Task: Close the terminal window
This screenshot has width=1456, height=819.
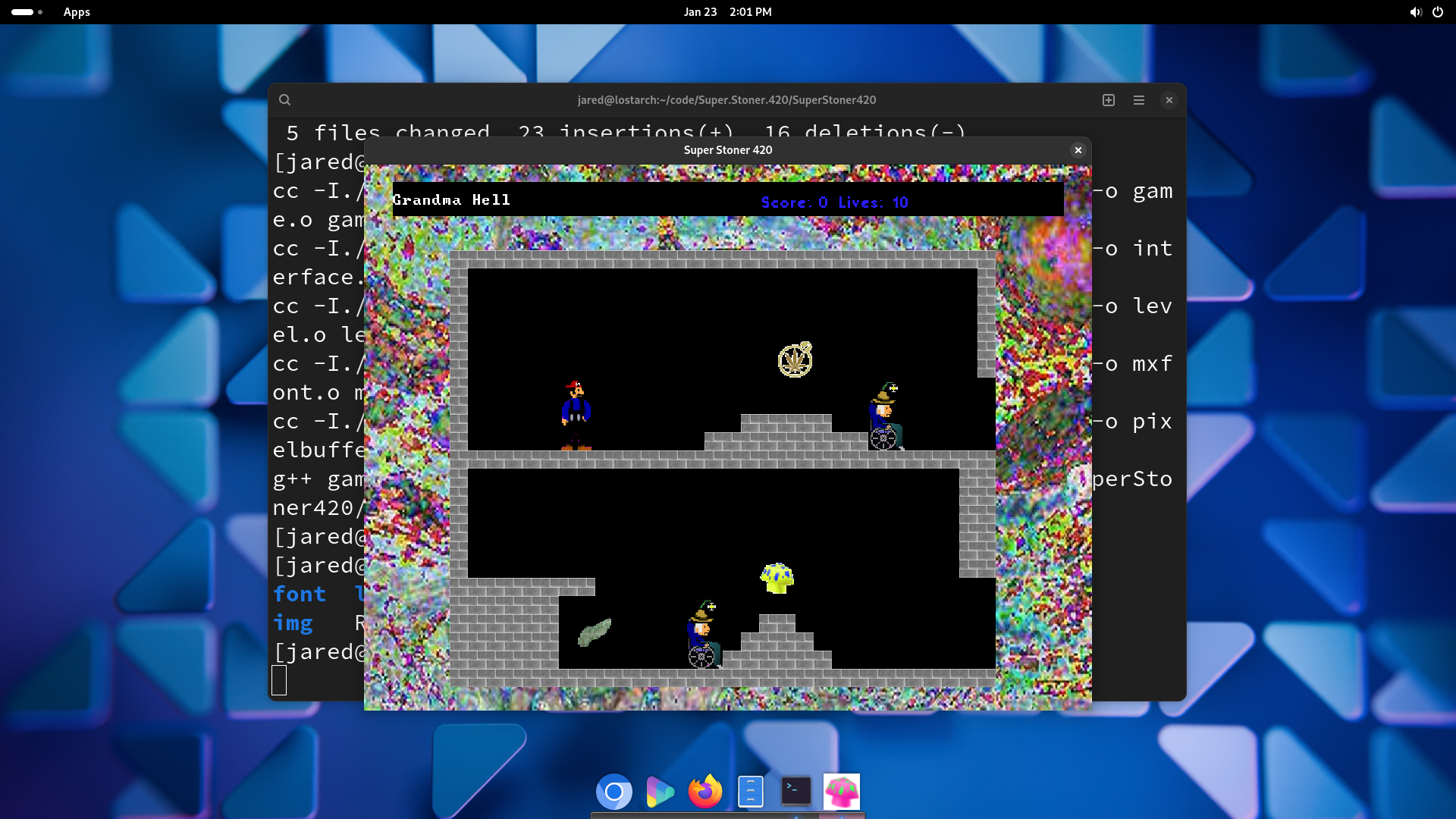Action: click(1169, 100)
